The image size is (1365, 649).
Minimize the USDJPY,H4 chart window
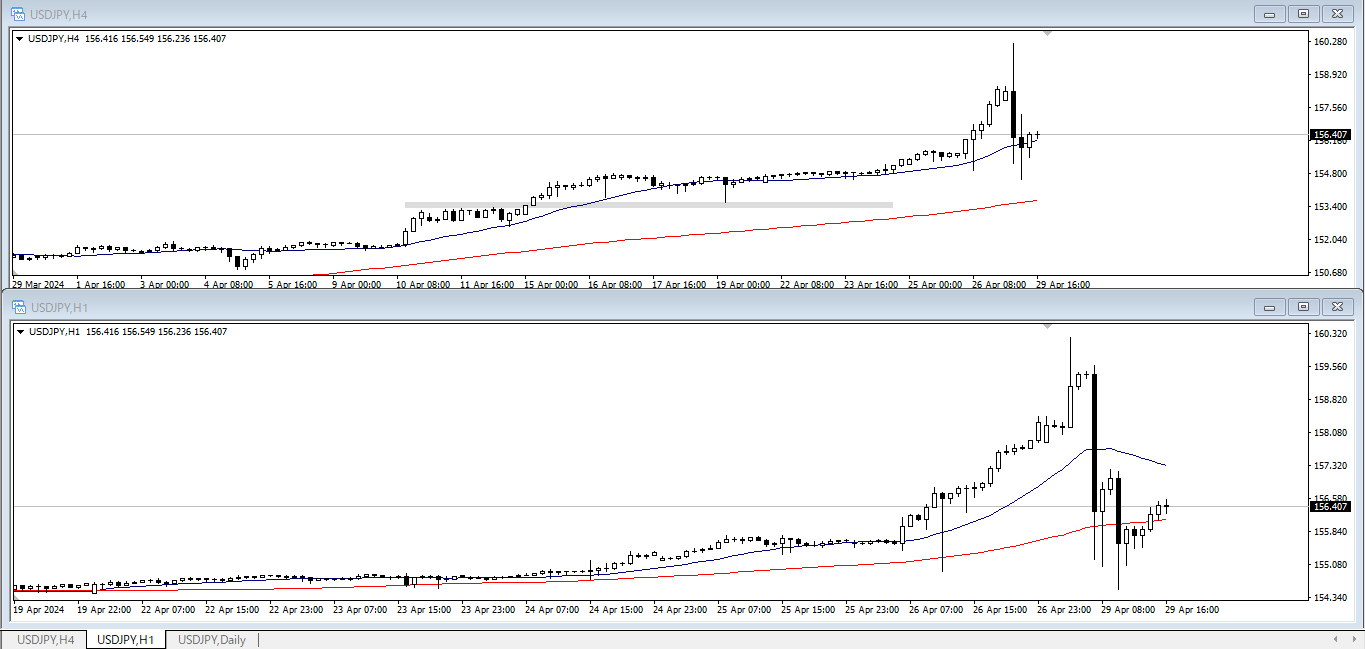point(1272,14)
